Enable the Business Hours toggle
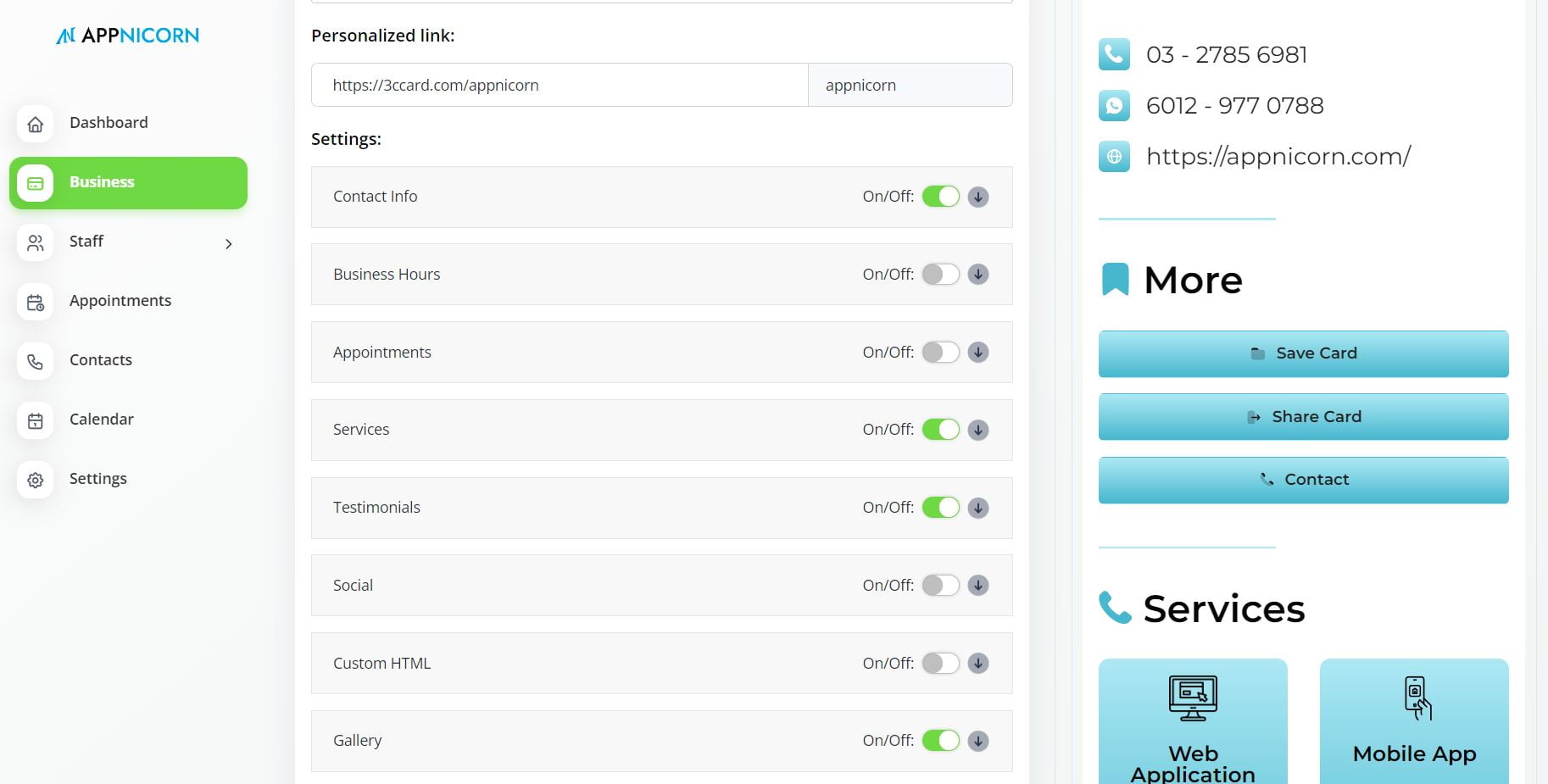Viewport: 1548px width, 784px height. click(940, 275)
